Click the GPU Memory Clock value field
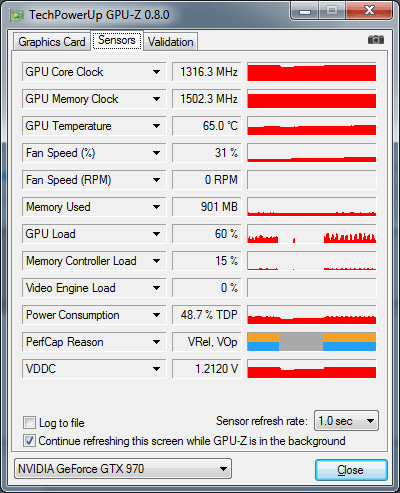This screenshot has width=400, height=493. tap(207, 99)
